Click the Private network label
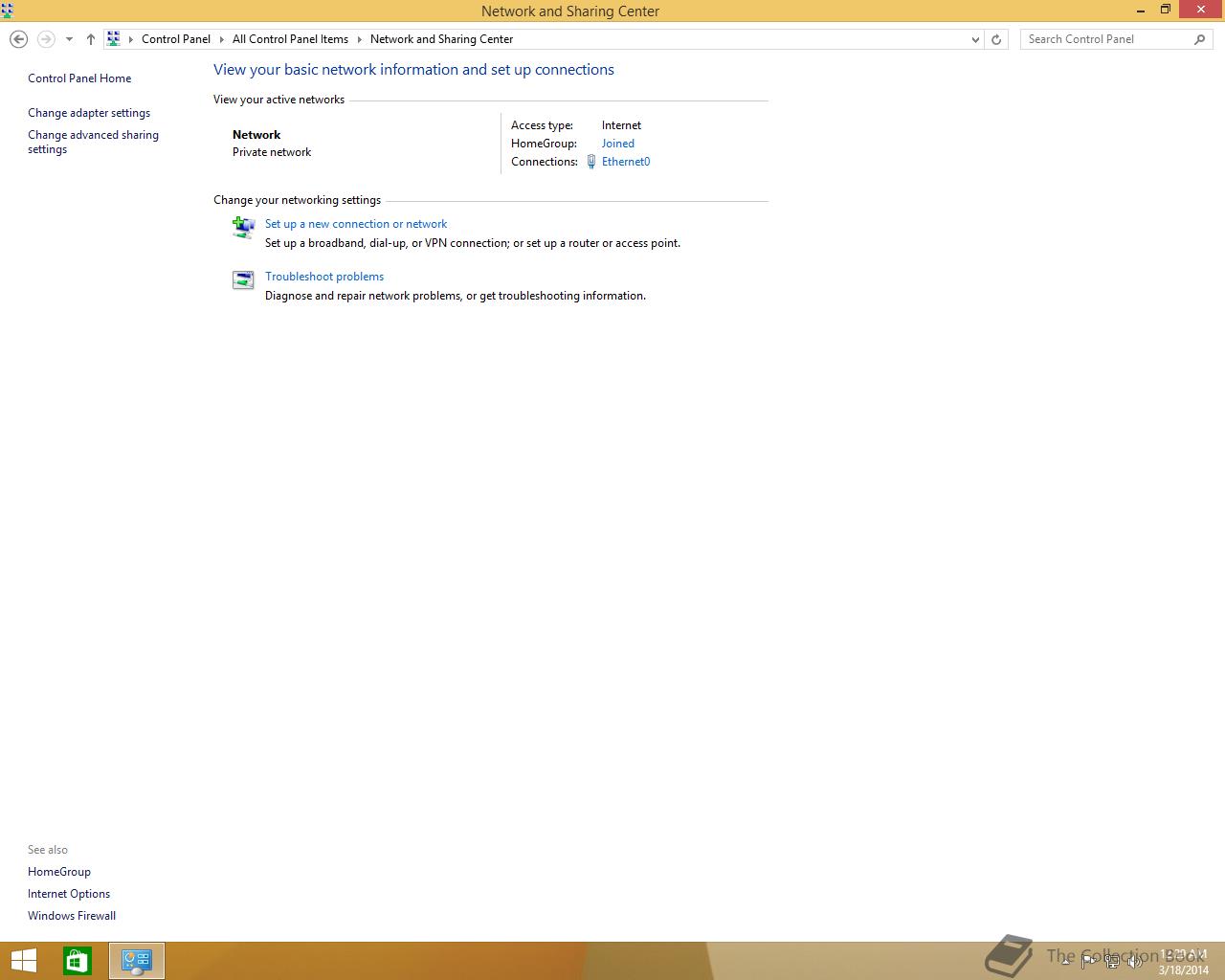This screenshot has width=1225, height=980. (272, 152)
